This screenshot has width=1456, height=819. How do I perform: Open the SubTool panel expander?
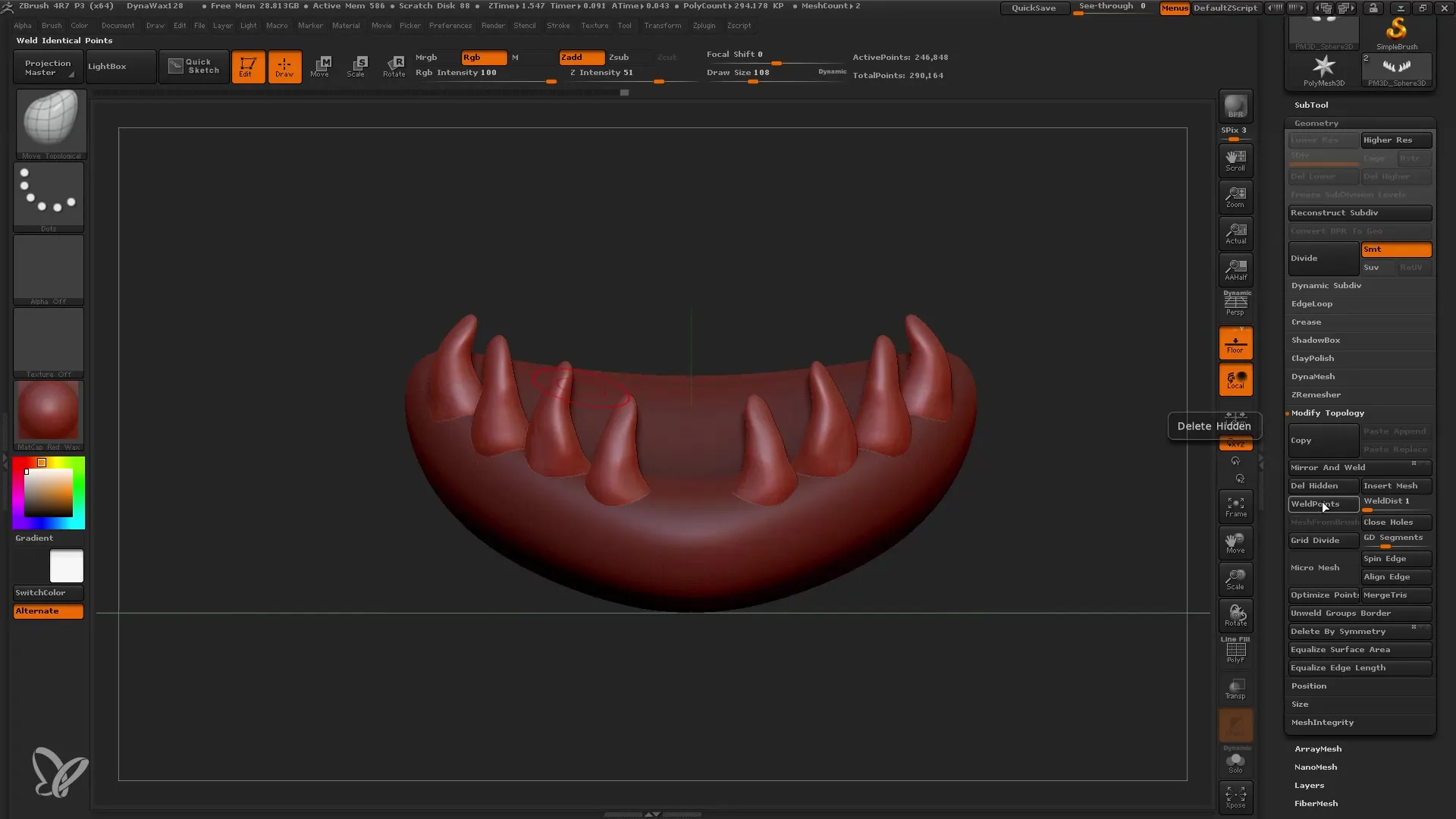click(x=1310, y=104)
